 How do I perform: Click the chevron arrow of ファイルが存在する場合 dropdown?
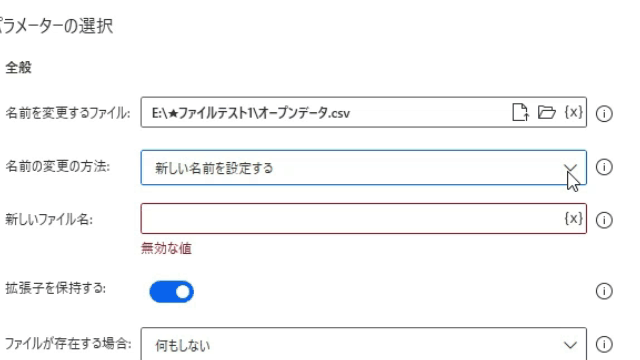[570, 345]
